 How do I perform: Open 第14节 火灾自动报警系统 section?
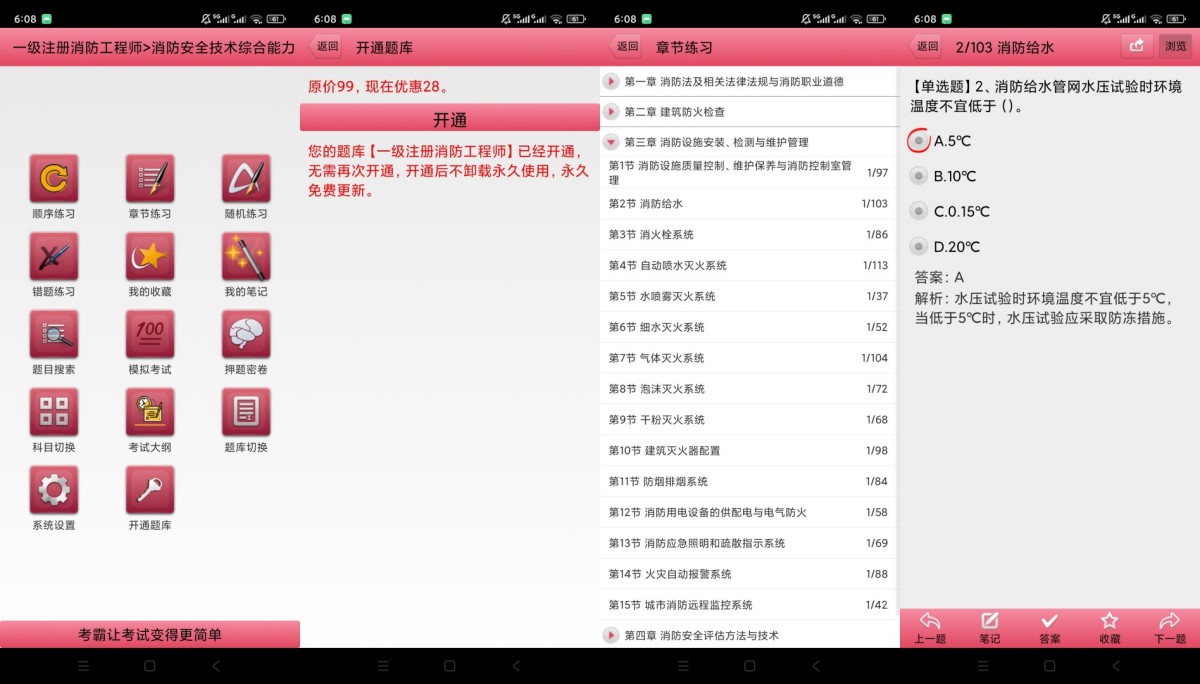point(750,575)
